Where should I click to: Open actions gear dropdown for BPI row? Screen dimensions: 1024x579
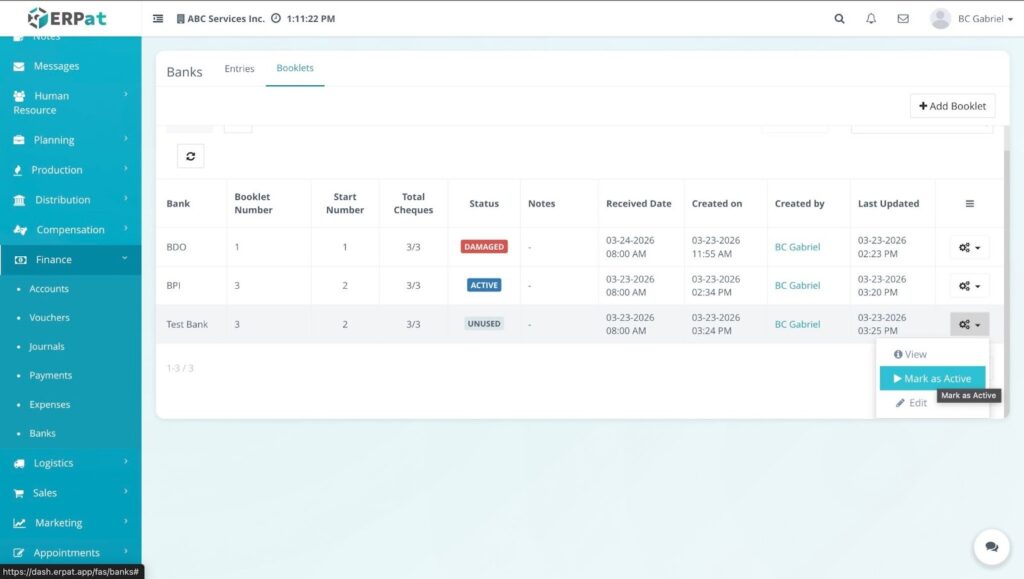[x=969, y=286]
